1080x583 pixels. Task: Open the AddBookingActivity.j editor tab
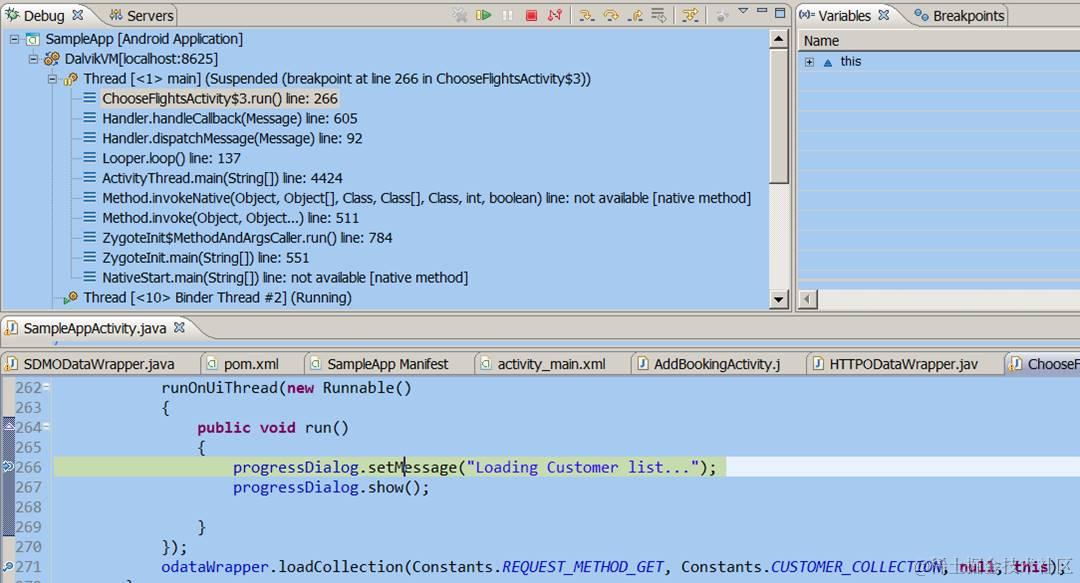716,364
